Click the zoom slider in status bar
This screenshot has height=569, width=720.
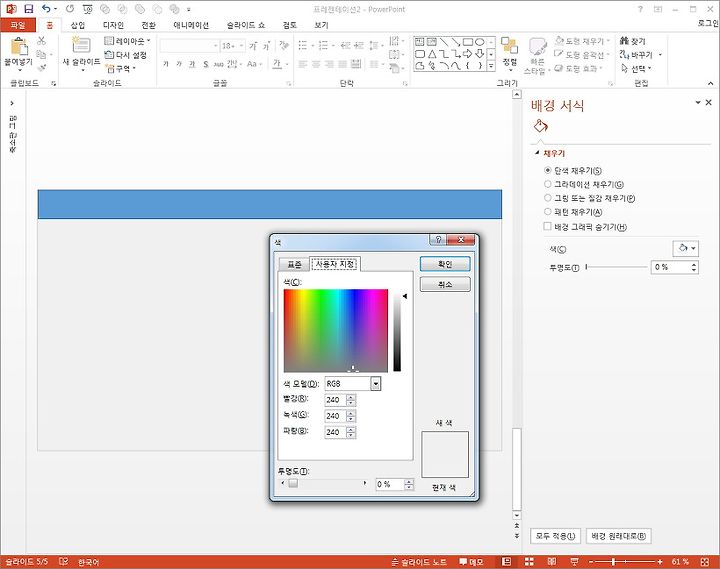(624, 561)
